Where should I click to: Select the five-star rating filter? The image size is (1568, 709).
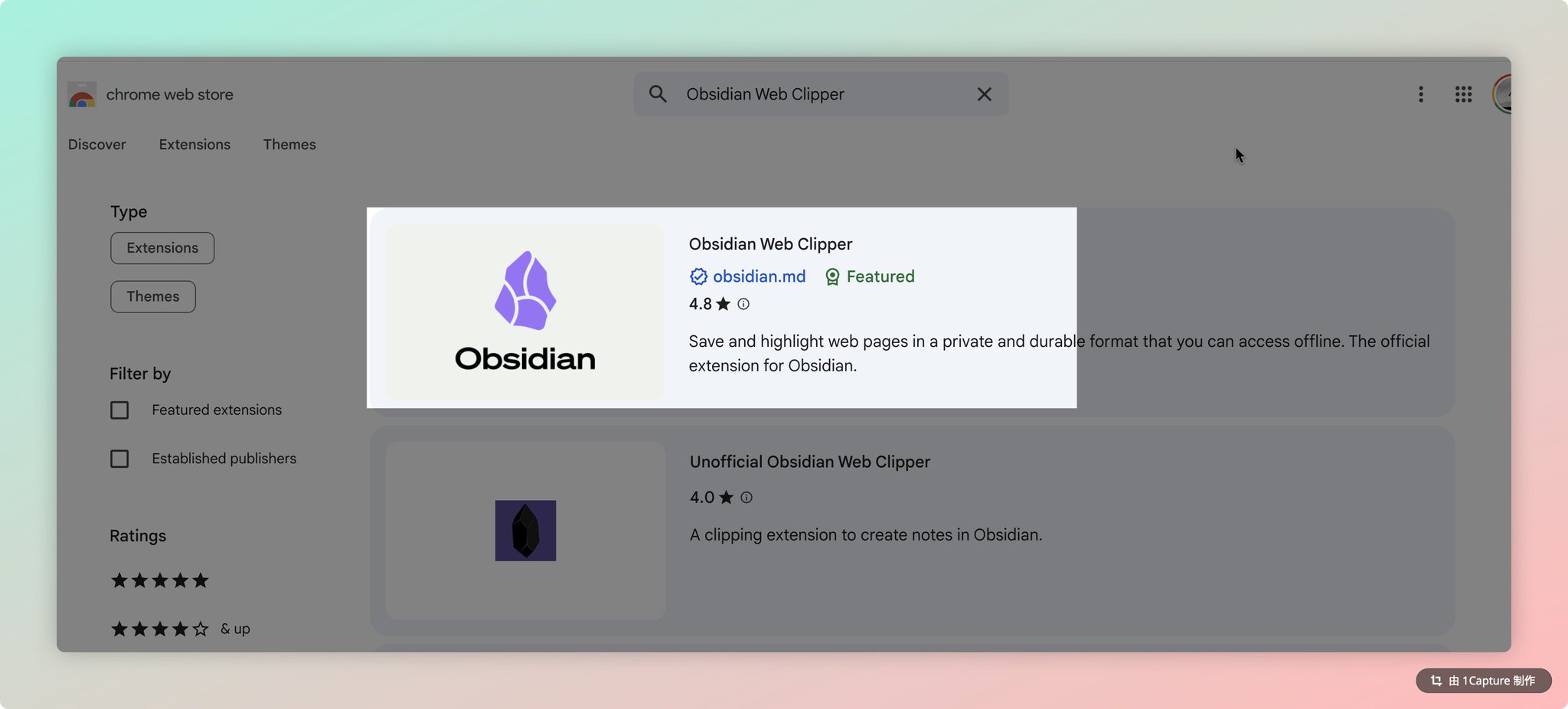(159, 580)
